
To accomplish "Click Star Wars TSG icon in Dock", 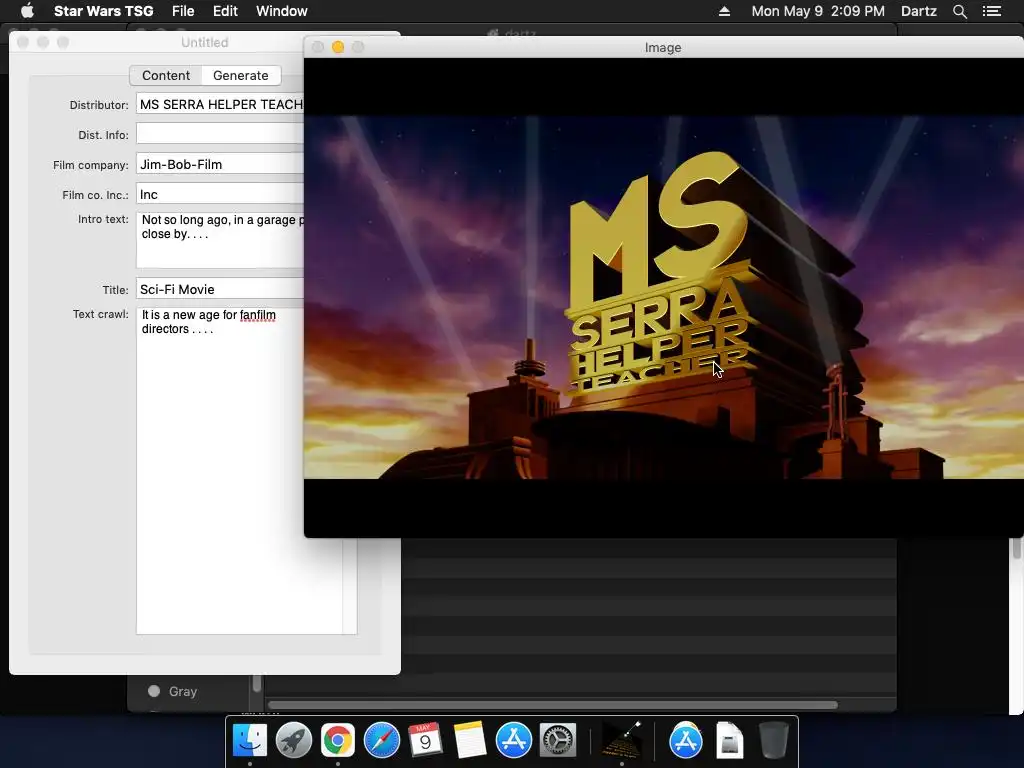I will 621,741.
